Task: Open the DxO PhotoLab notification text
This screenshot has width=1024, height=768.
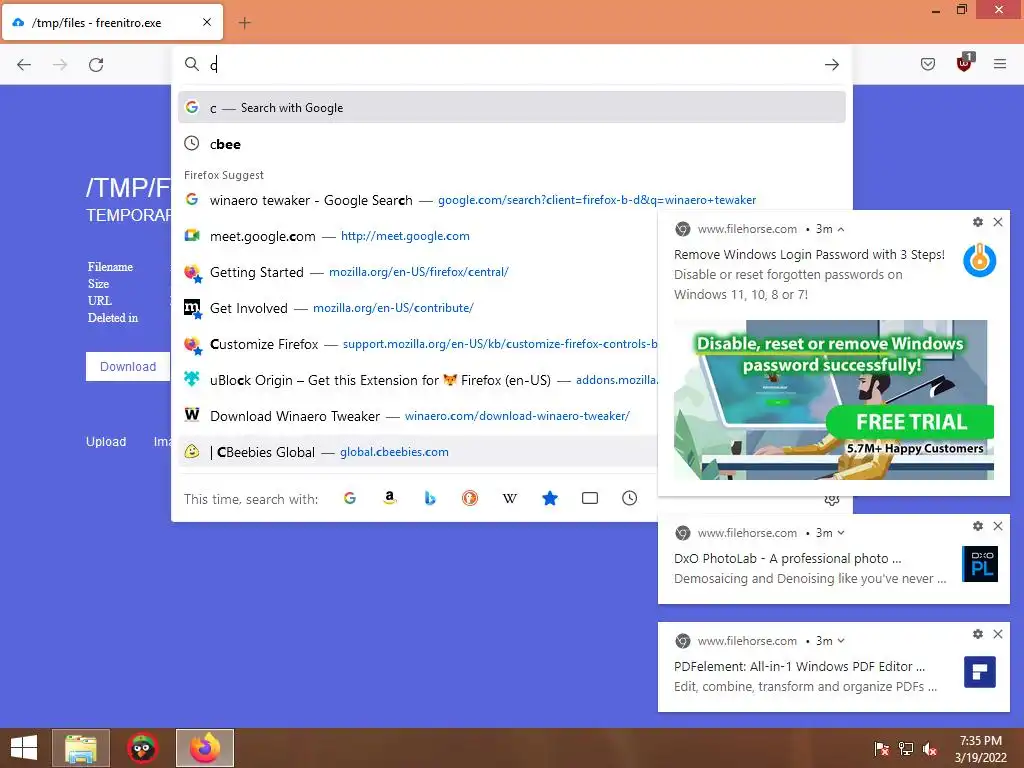Action: pos(810,568)
